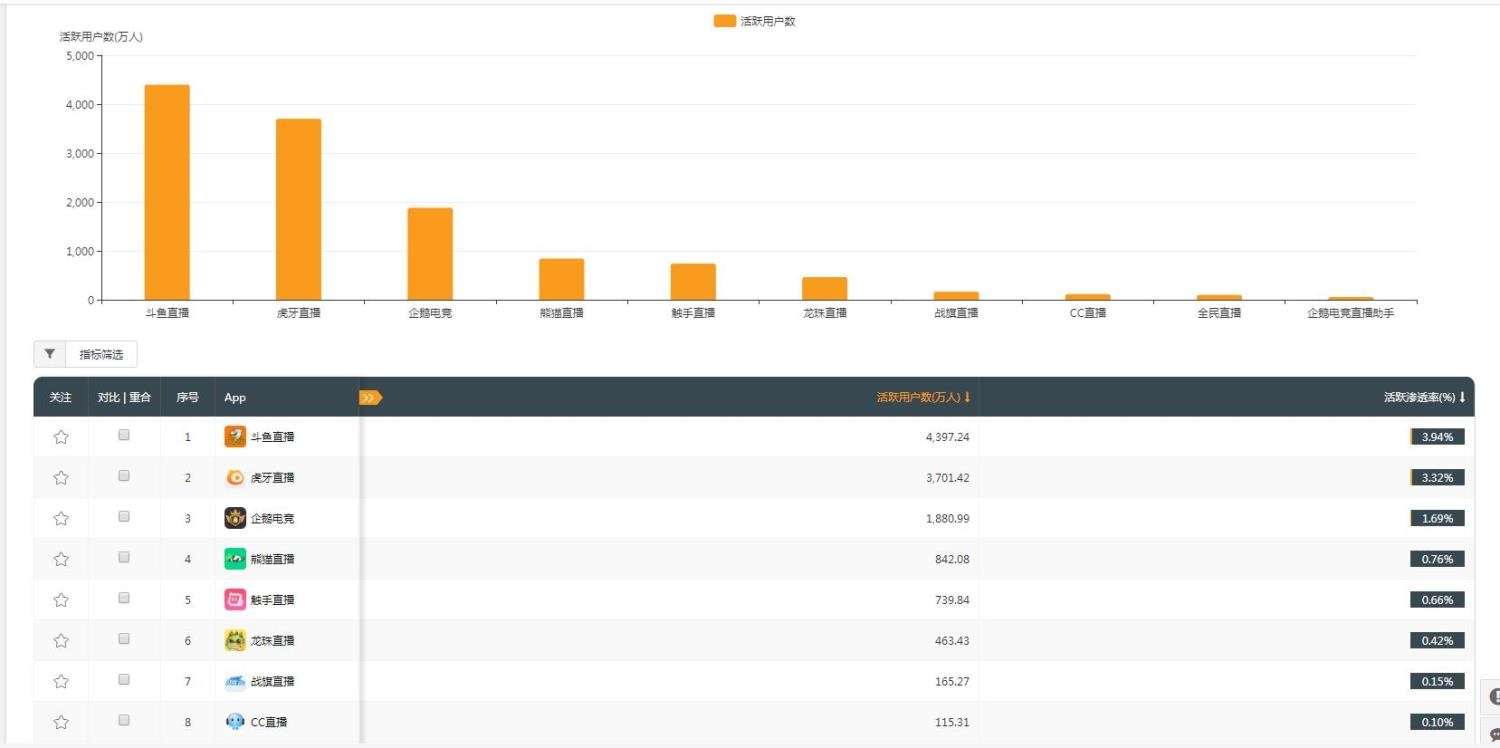Viewport: 1500px width, 748px height.
Task: Click the 龙珠直播 app icon
Action: (x=235, y=640)
